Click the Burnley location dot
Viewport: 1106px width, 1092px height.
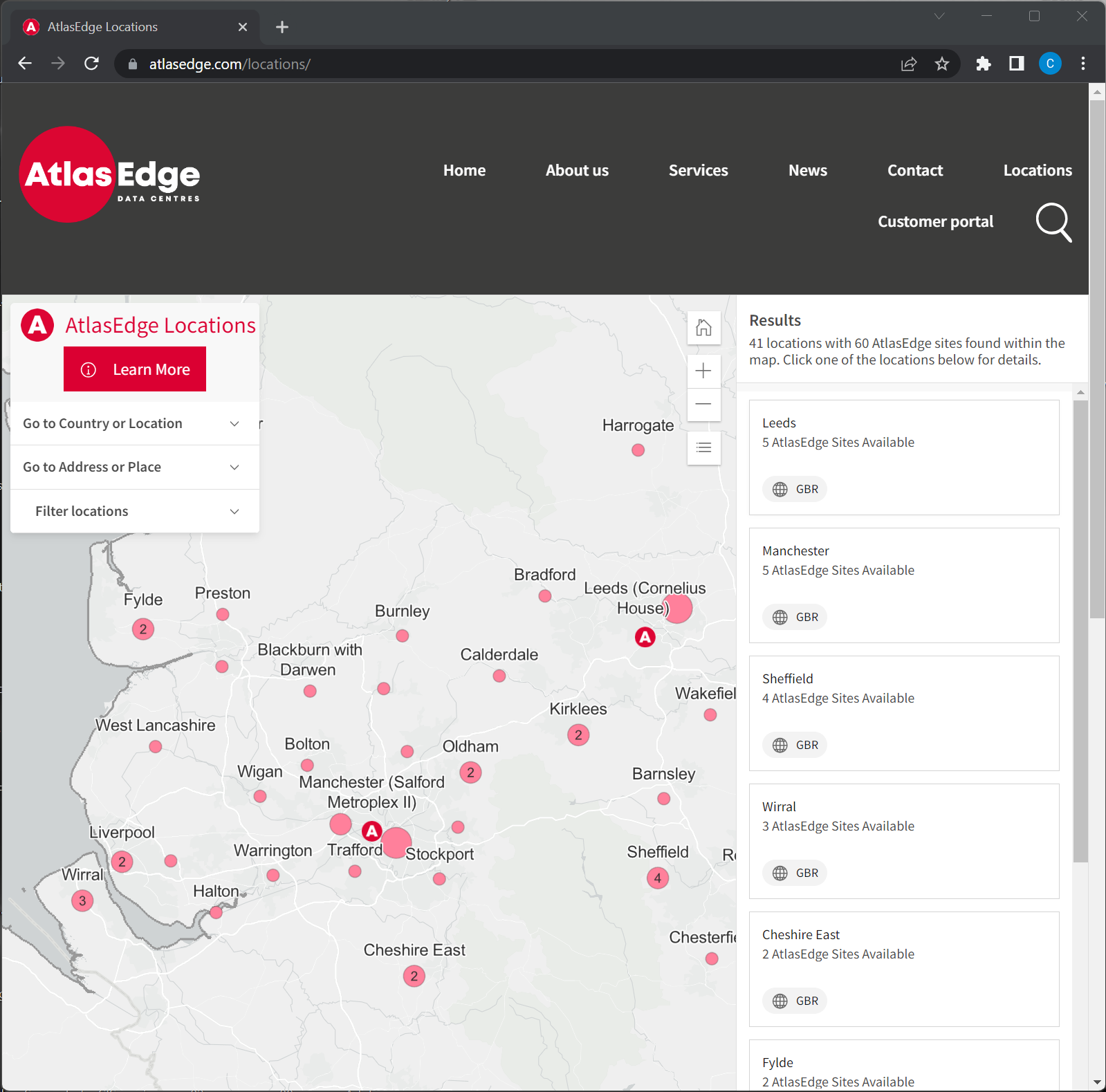(403, 636)
